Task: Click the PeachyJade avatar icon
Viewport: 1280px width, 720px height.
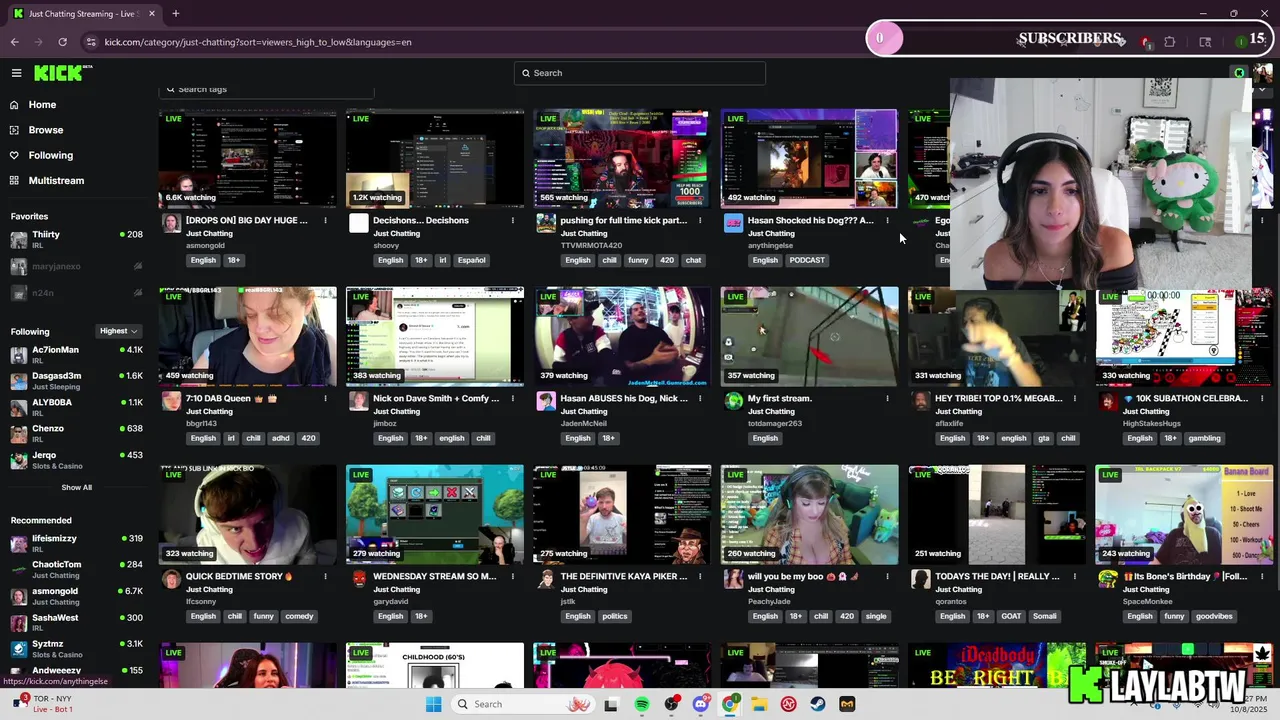Action: pos(733,579)
